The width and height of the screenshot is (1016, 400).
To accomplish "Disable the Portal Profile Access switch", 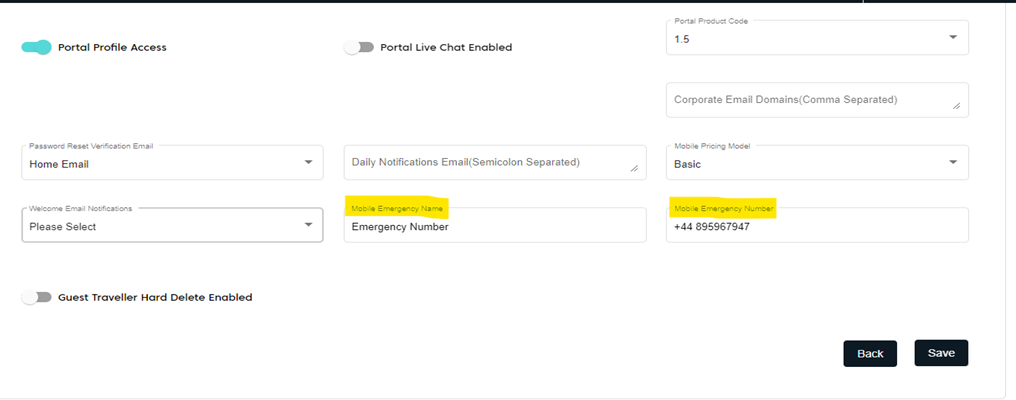I will tap(36, 47).
